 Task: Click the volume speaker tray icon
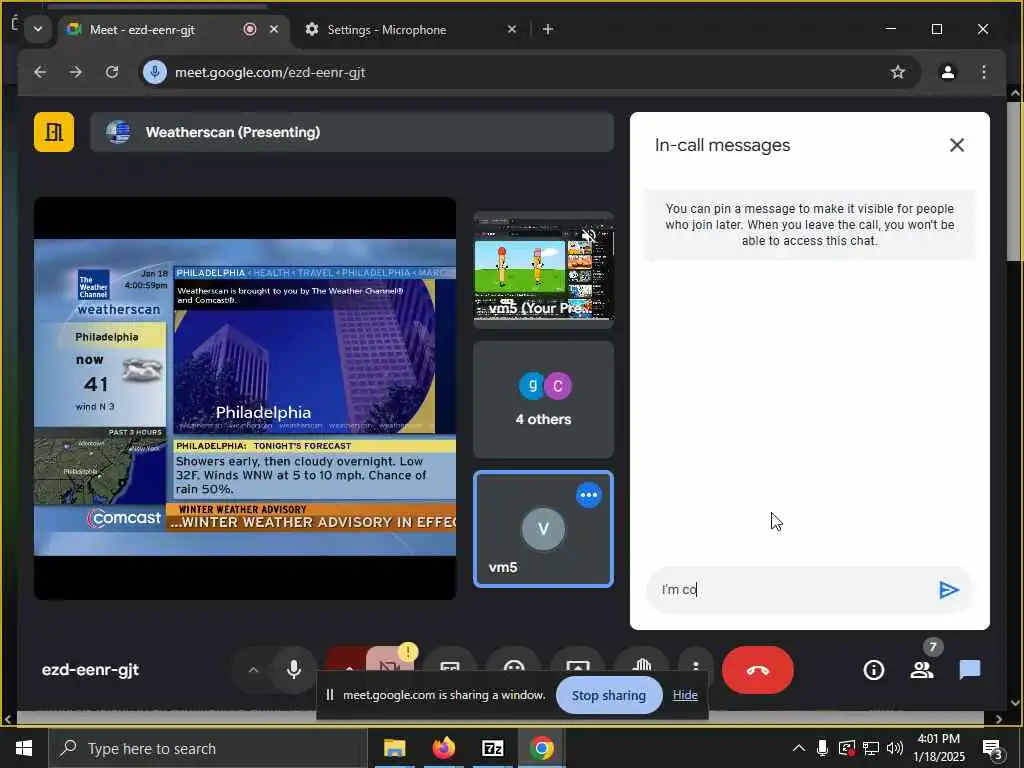[x=895, y=748]
